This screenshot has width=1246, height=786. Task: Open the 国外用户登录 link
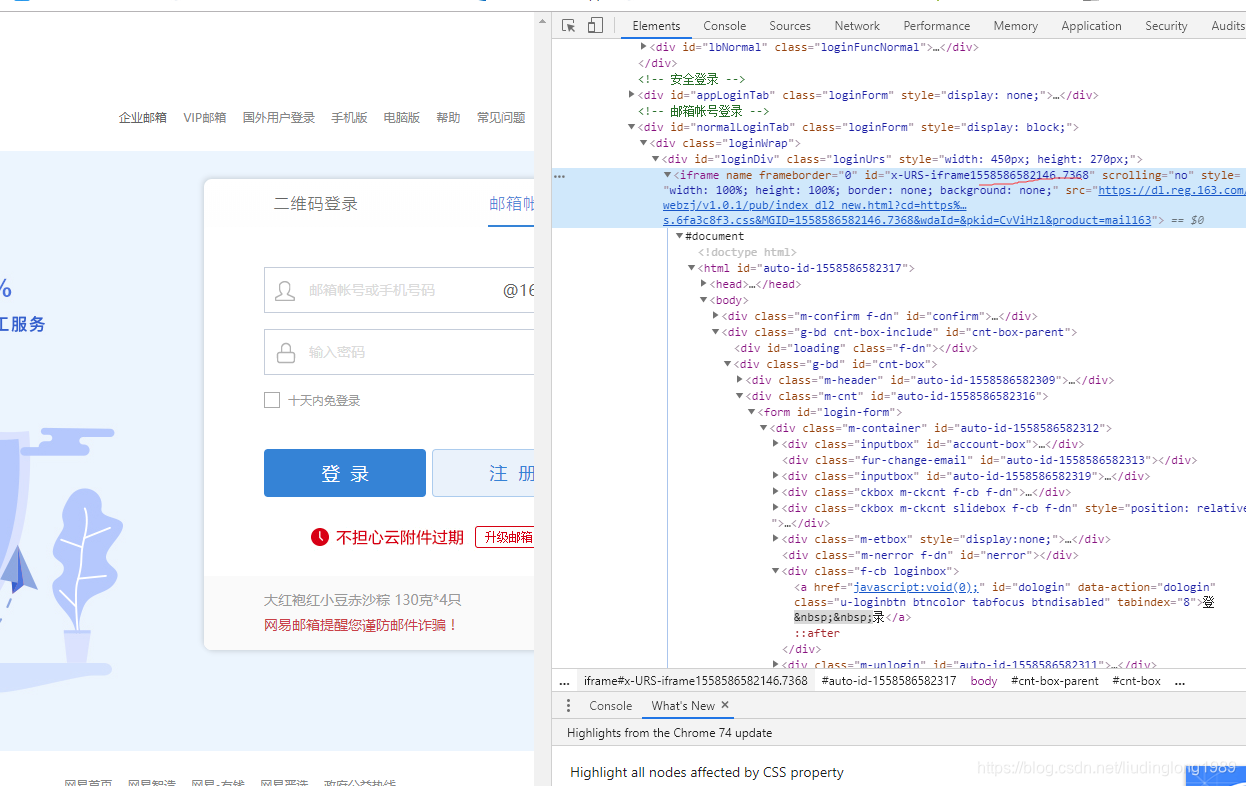click(x=279, y=118)
